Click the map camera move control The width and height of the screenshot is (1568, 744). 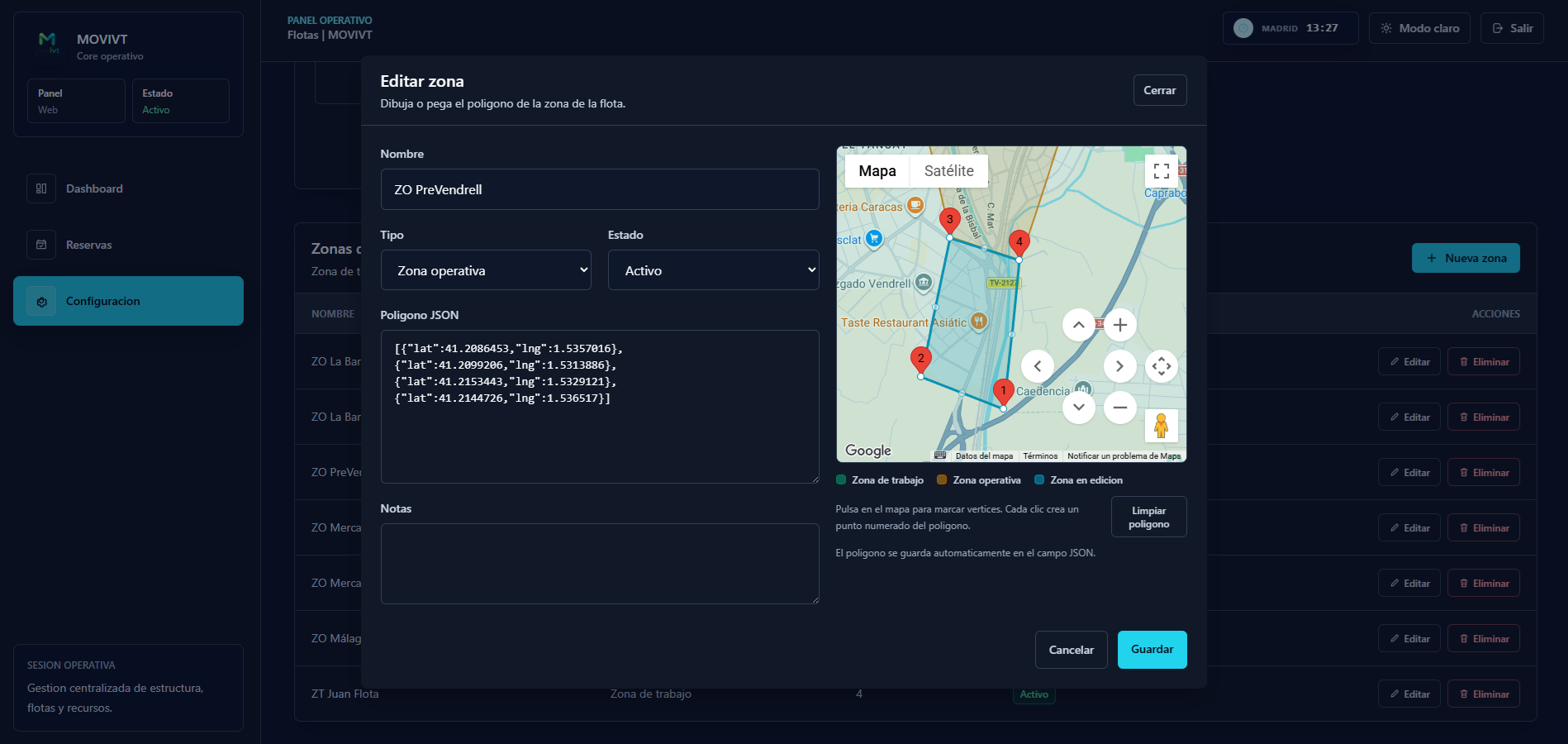[1162, 366]
